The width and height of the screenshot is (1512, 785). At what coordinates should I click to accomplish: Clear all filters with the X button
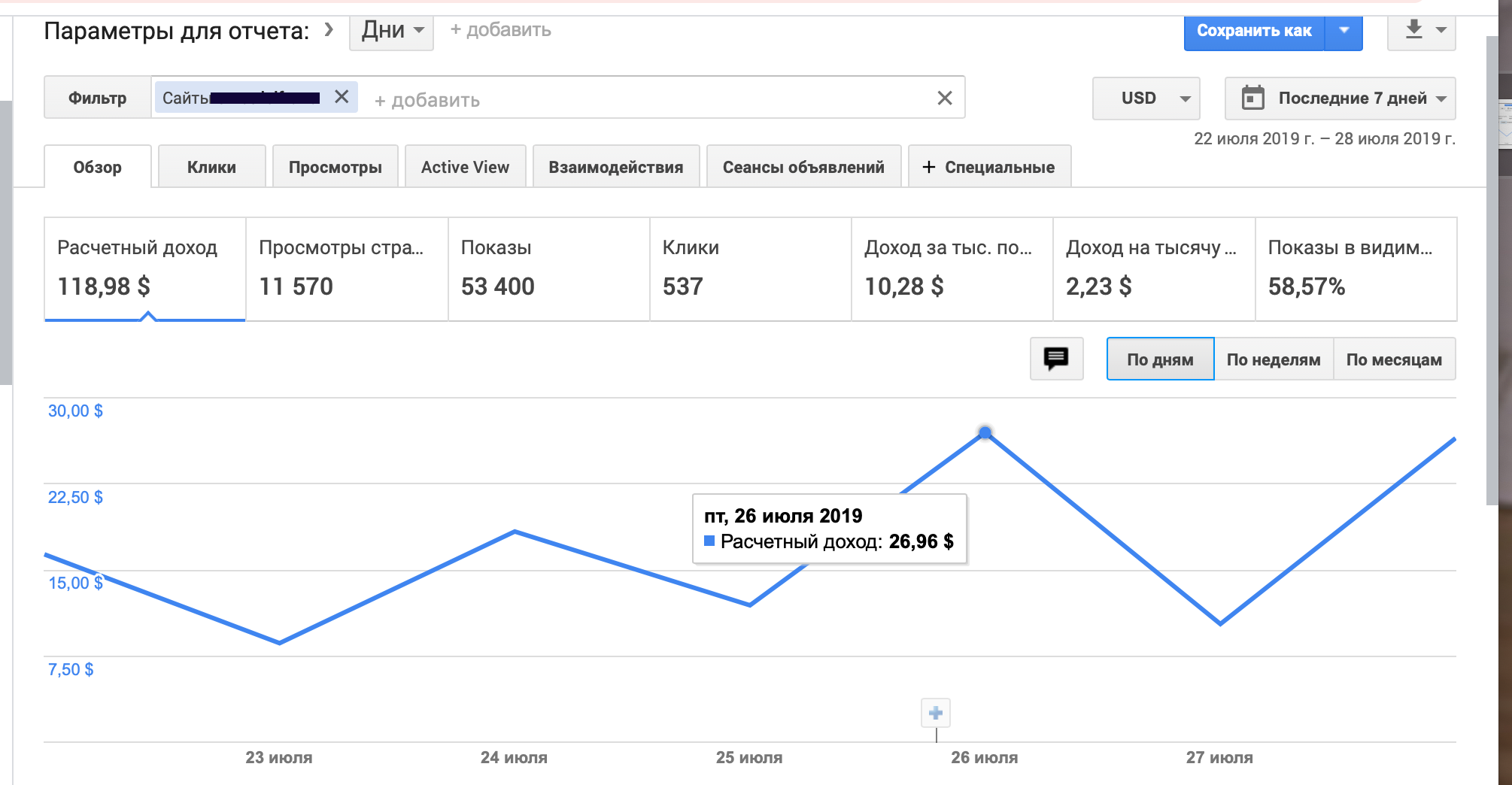point(945,98)
